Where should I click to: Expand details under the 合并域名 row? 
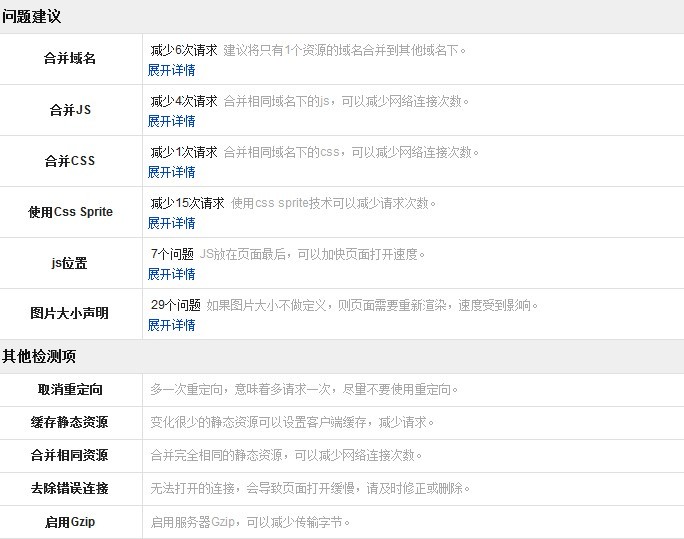click(x=171, y=70)
